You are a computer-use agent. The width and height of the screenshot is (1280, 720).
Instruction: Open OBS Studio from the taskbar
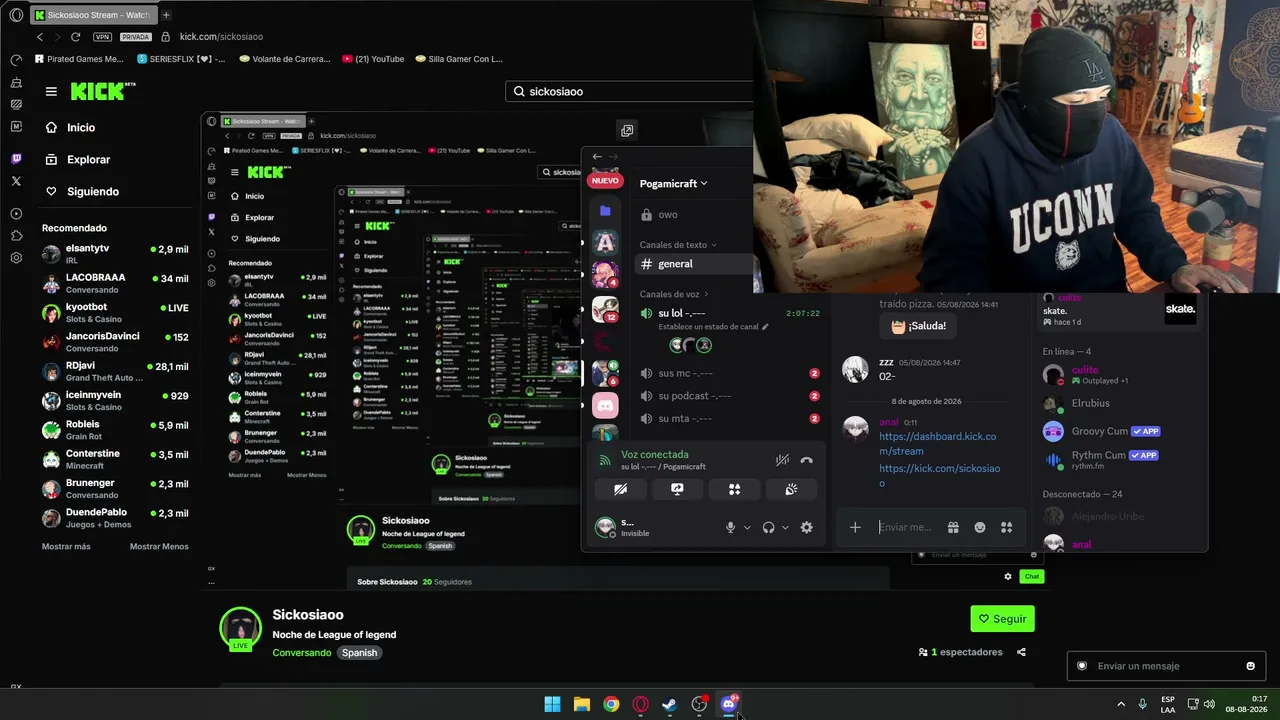point(699,704)
